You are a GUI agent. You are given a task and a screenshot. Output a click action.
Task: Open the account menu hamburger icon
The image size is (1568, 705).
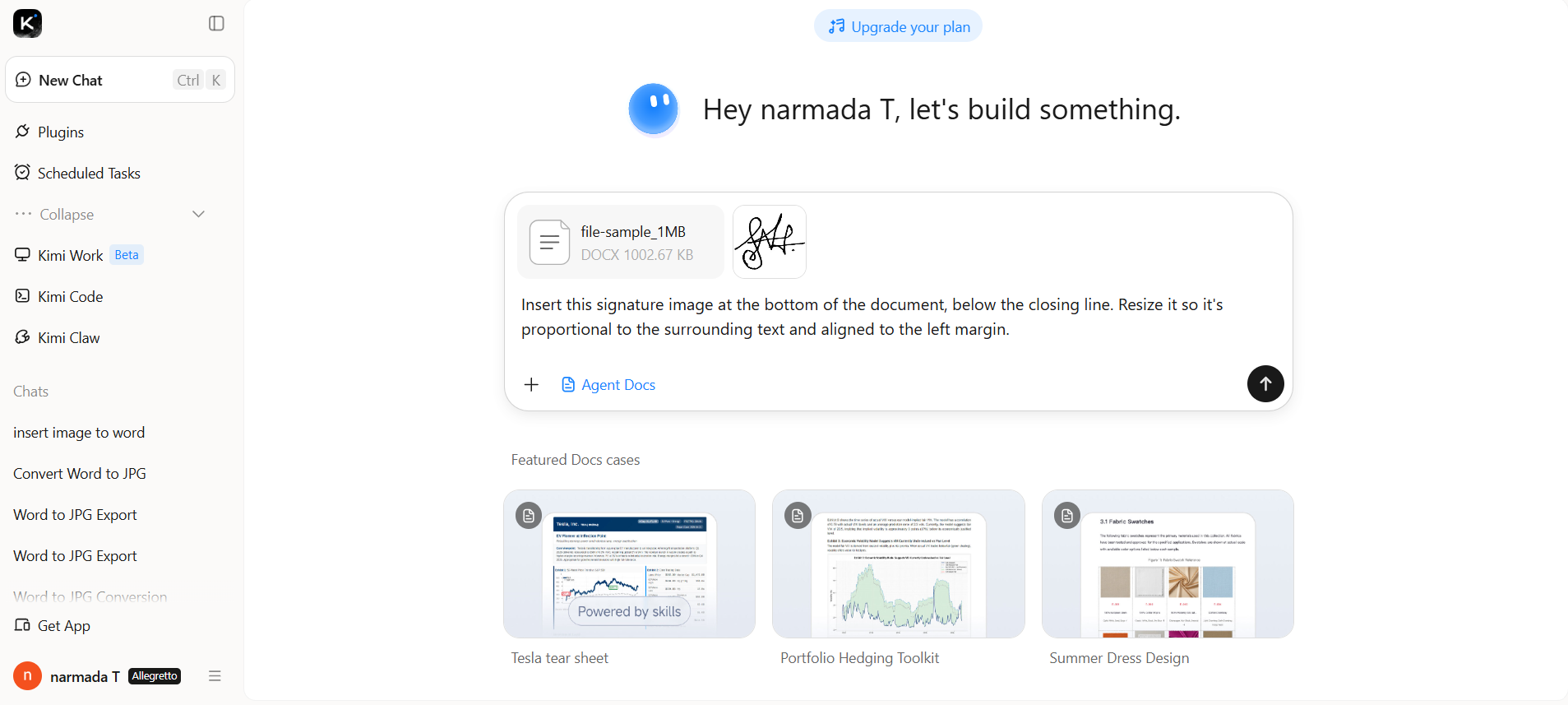pos(215,676)
